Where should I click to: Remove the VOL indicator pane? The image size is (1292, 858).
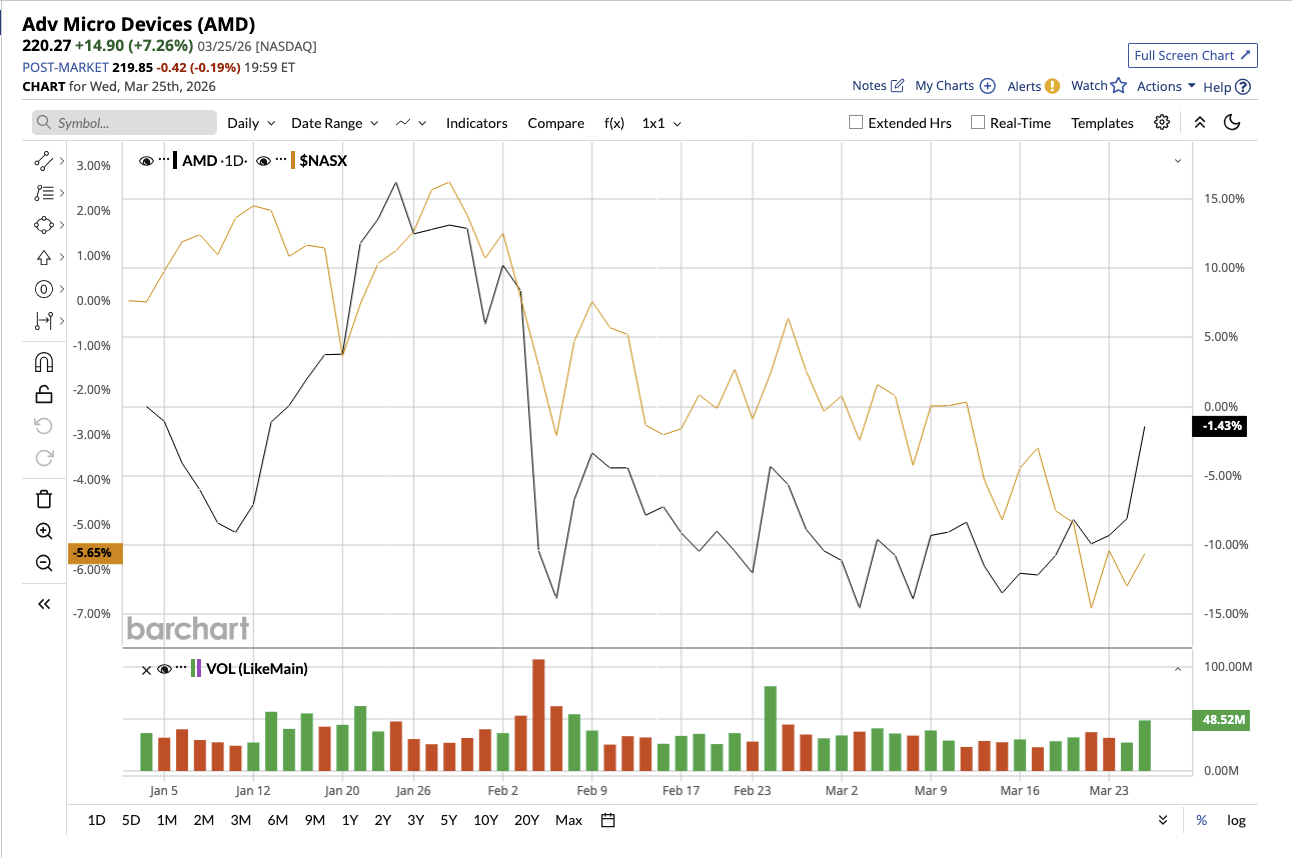(146, 669)
